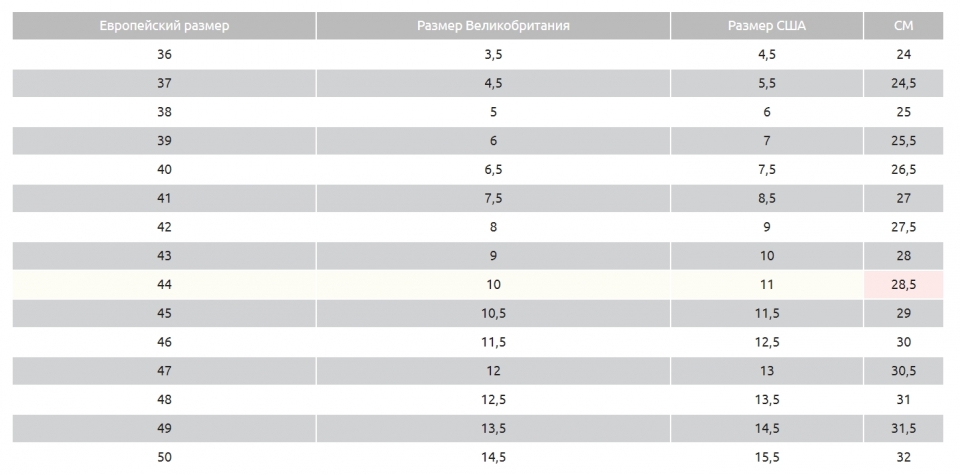
Task: Select US size 11 cell
Action: point(767,285)
